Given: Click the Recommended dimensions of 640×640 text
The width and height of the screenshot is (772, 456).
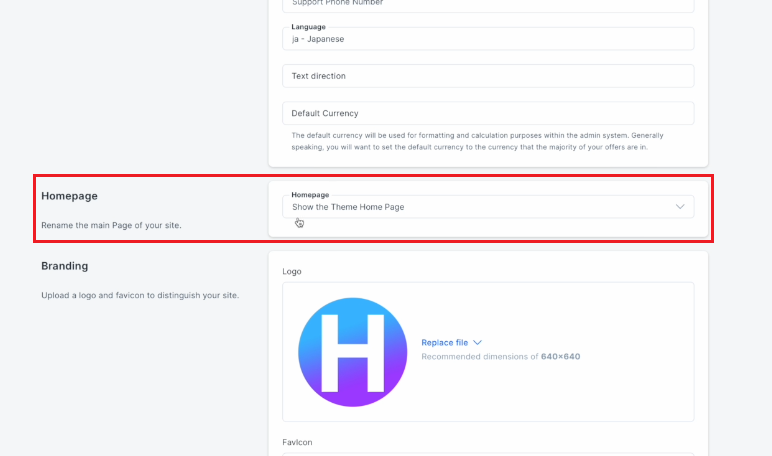Looking at the screenshot, I should (x=501, y=357).
